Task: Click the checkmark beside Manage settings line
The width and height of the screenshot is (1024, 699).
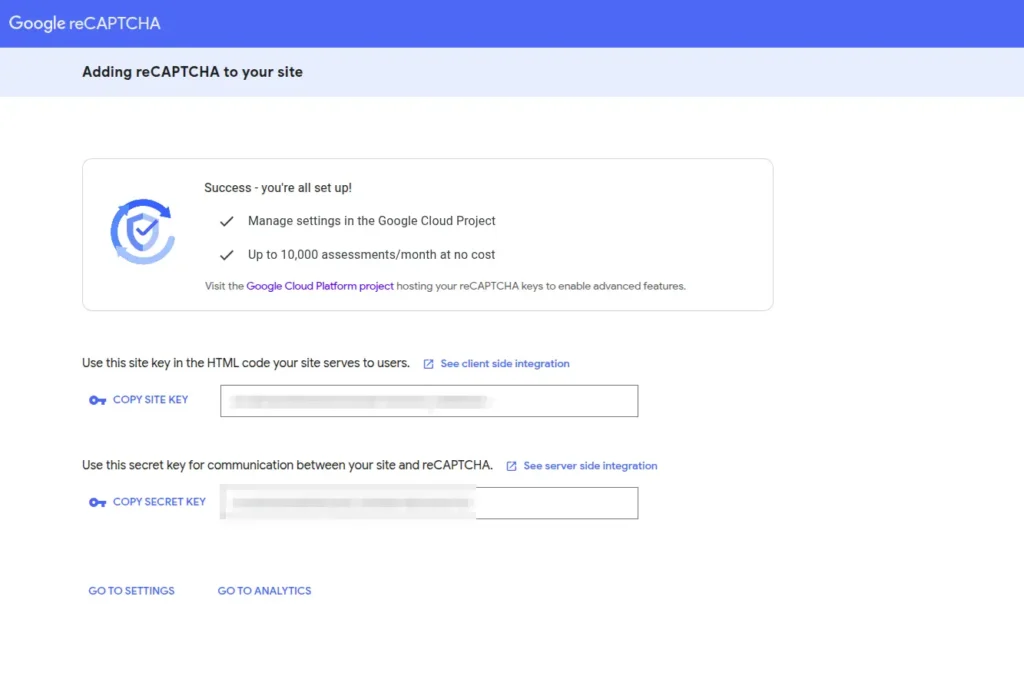Action: coord(227,221)
